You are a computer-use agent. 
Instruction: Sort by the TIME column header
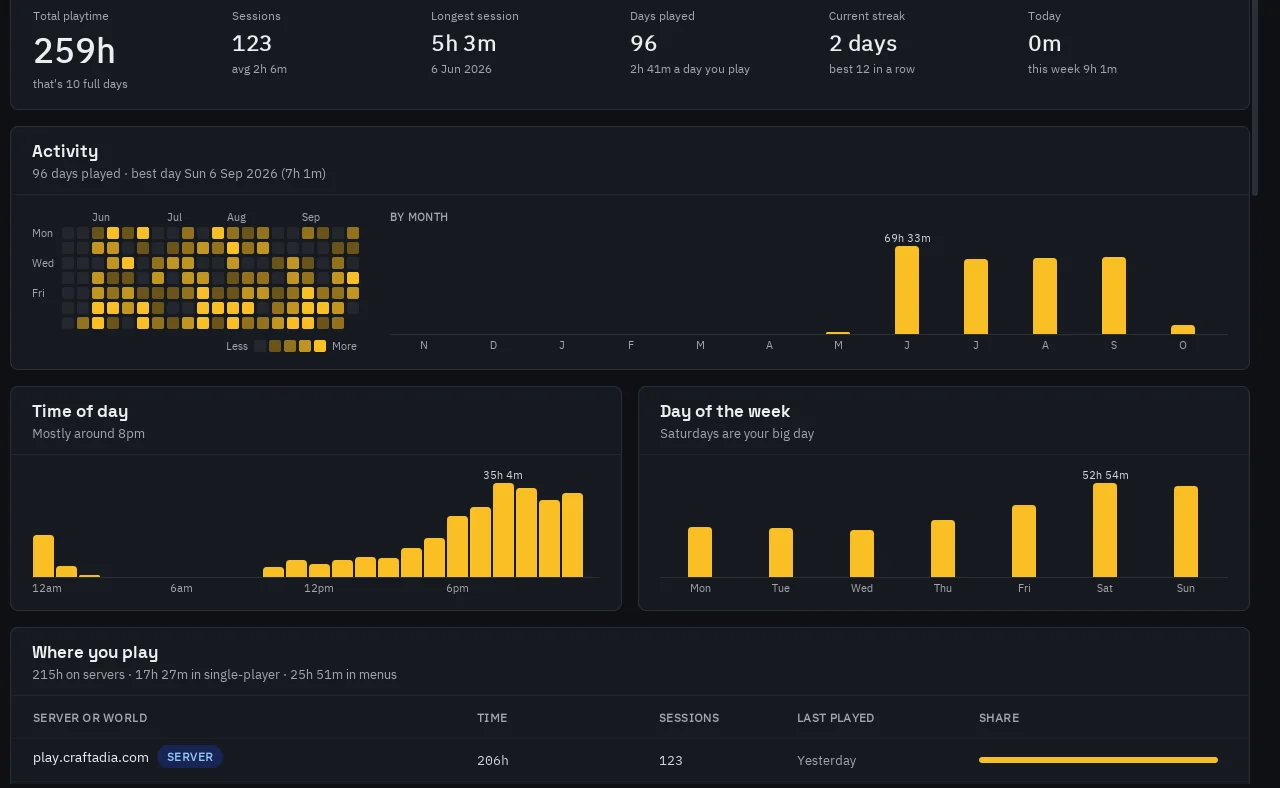coord(492,718)
